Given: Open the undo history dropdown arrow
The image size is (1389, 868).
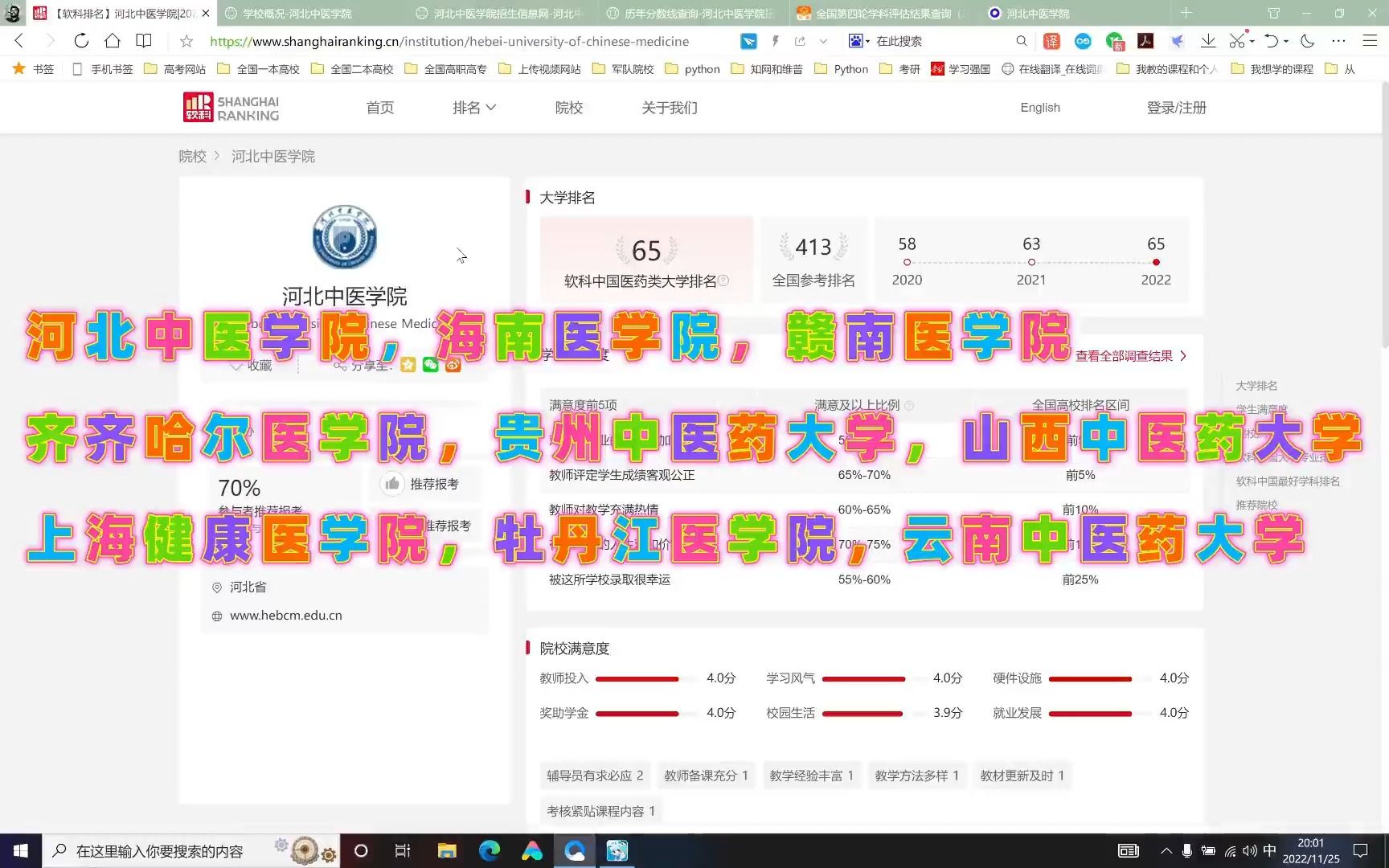Looking at the screenshot, I should click(x=1285, y=41).
